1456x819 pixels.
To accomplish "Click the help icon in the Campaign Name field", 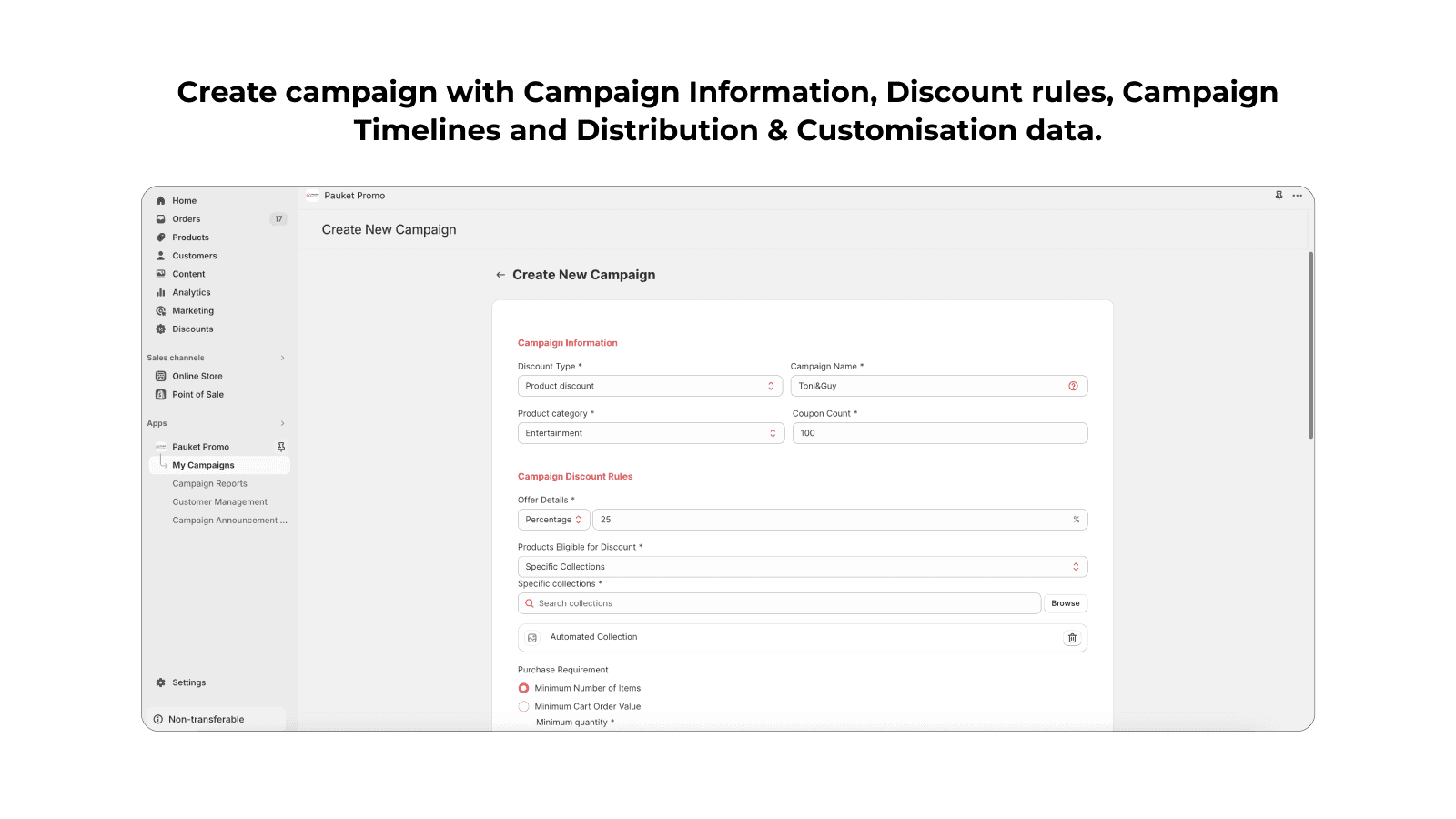I will point(1073,386).
